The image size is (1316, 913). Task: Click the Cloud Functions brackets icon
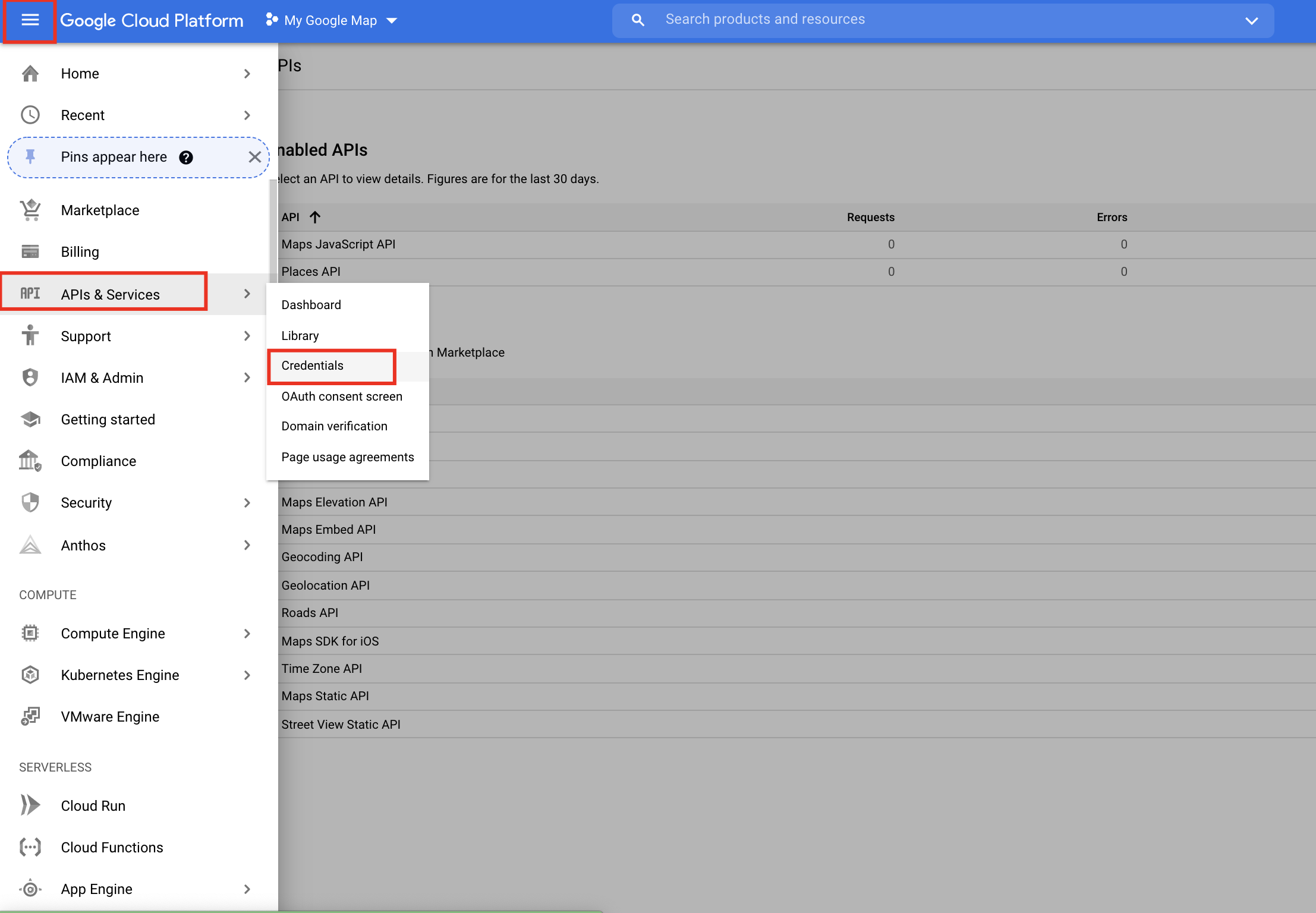30,848
